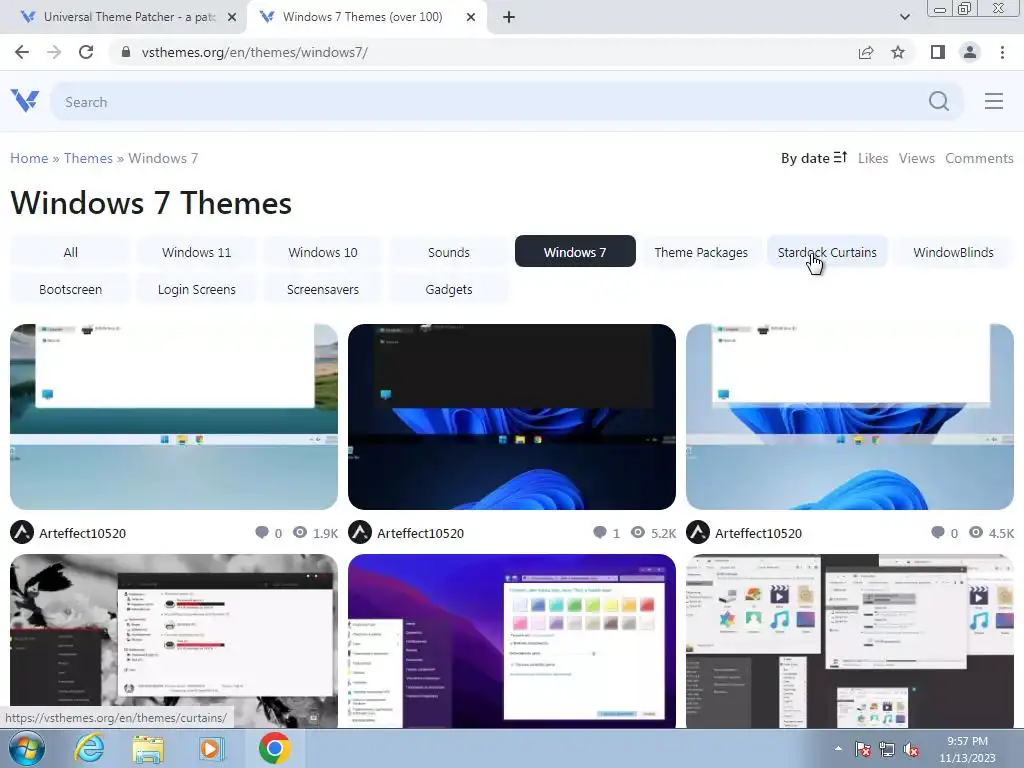1024x768 pixels.
Task: Open the Stardock Curtains category
Action: click(x=827, y=252)
